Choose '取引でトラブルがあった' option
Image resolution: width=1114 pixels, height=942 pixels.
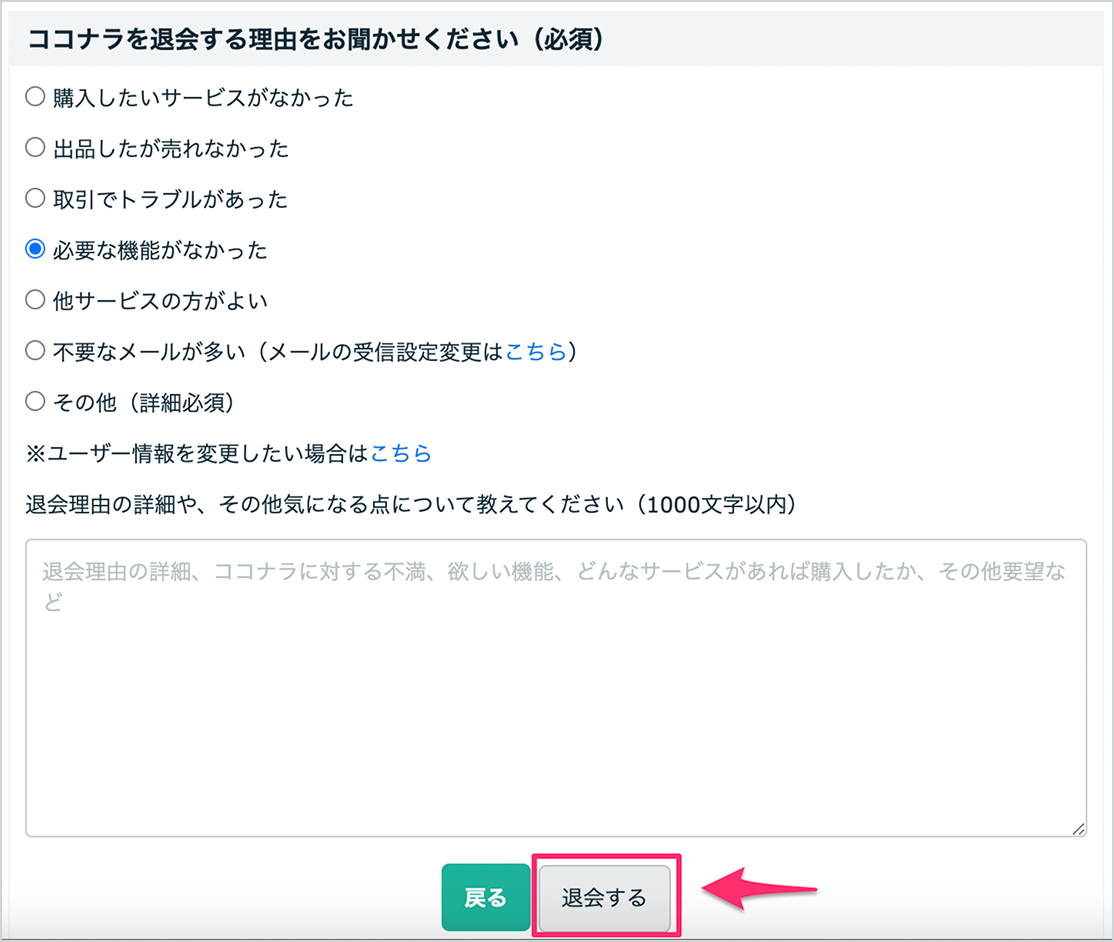[x=35, y=198]
